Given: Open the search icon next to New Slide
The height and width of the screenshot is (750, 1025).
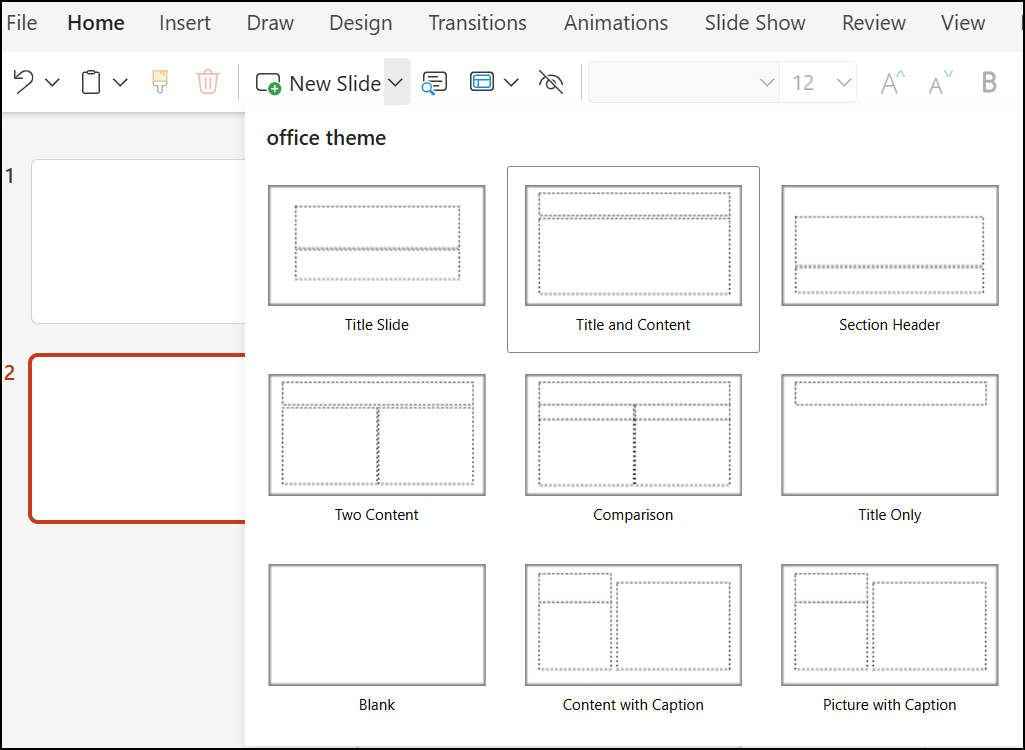Looking at the screenshot, I should (x=434, y=83).
